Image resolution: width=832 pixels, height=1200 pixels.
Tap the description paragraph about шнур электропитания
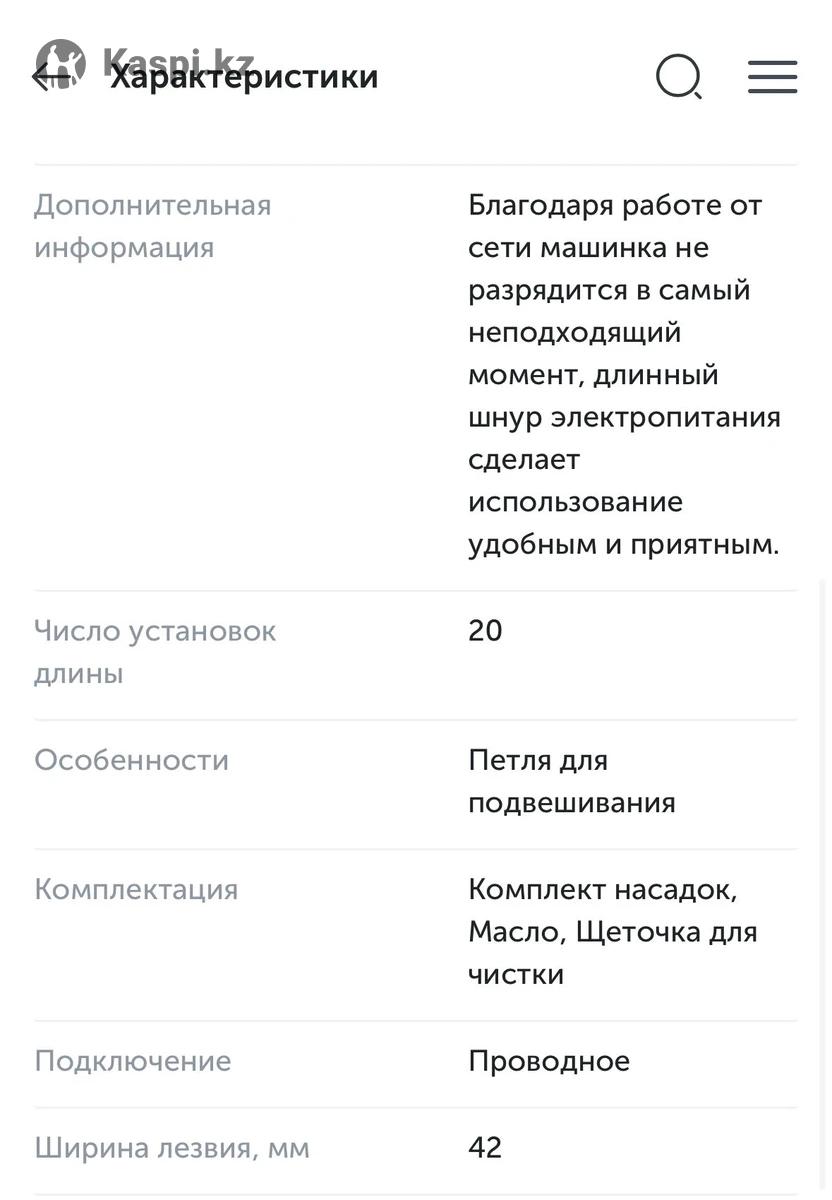(x=624, y=375)
